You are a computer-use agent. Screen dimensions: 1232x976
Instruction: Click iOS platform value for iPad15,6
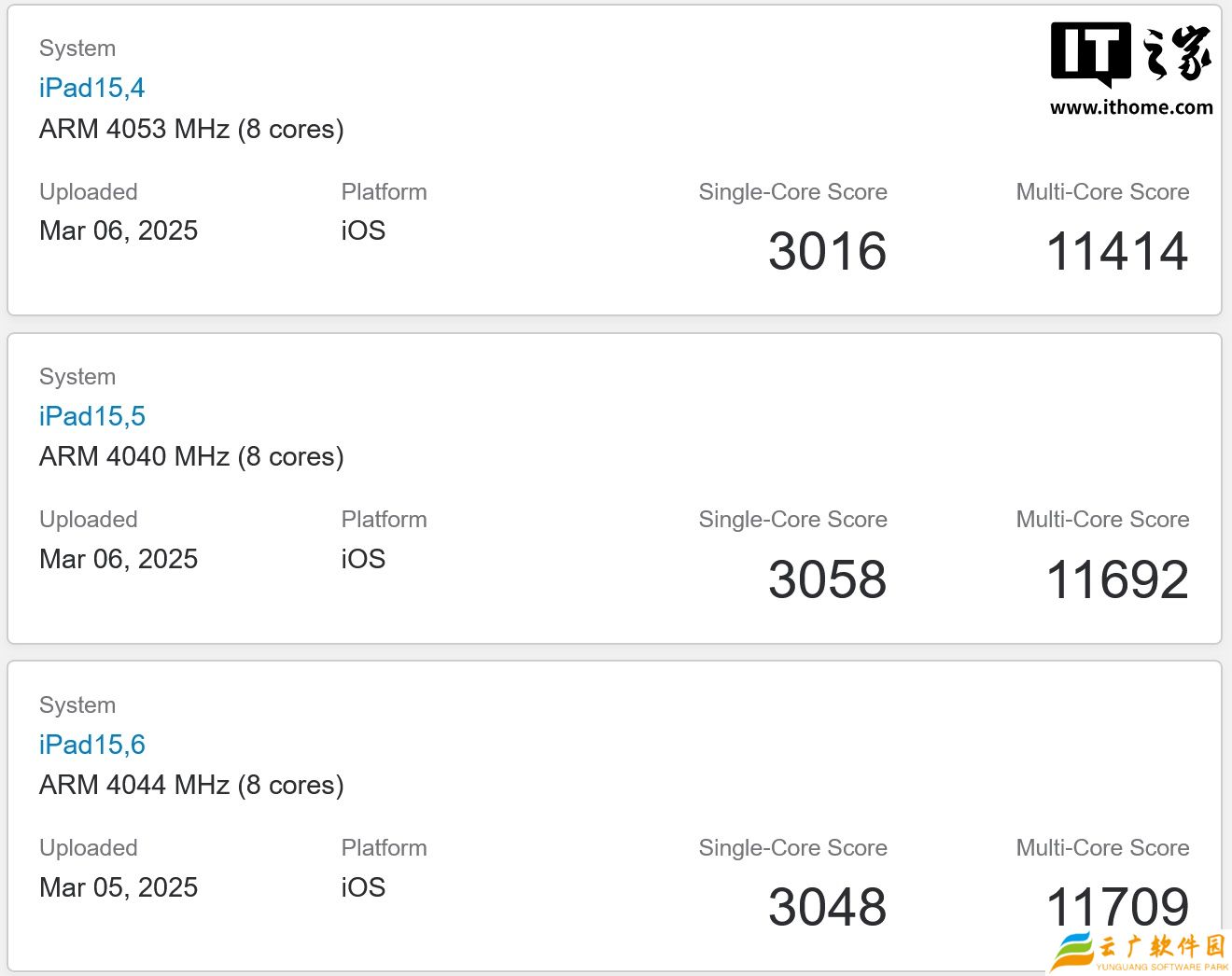pyautogui.click(x=363, y=887)
